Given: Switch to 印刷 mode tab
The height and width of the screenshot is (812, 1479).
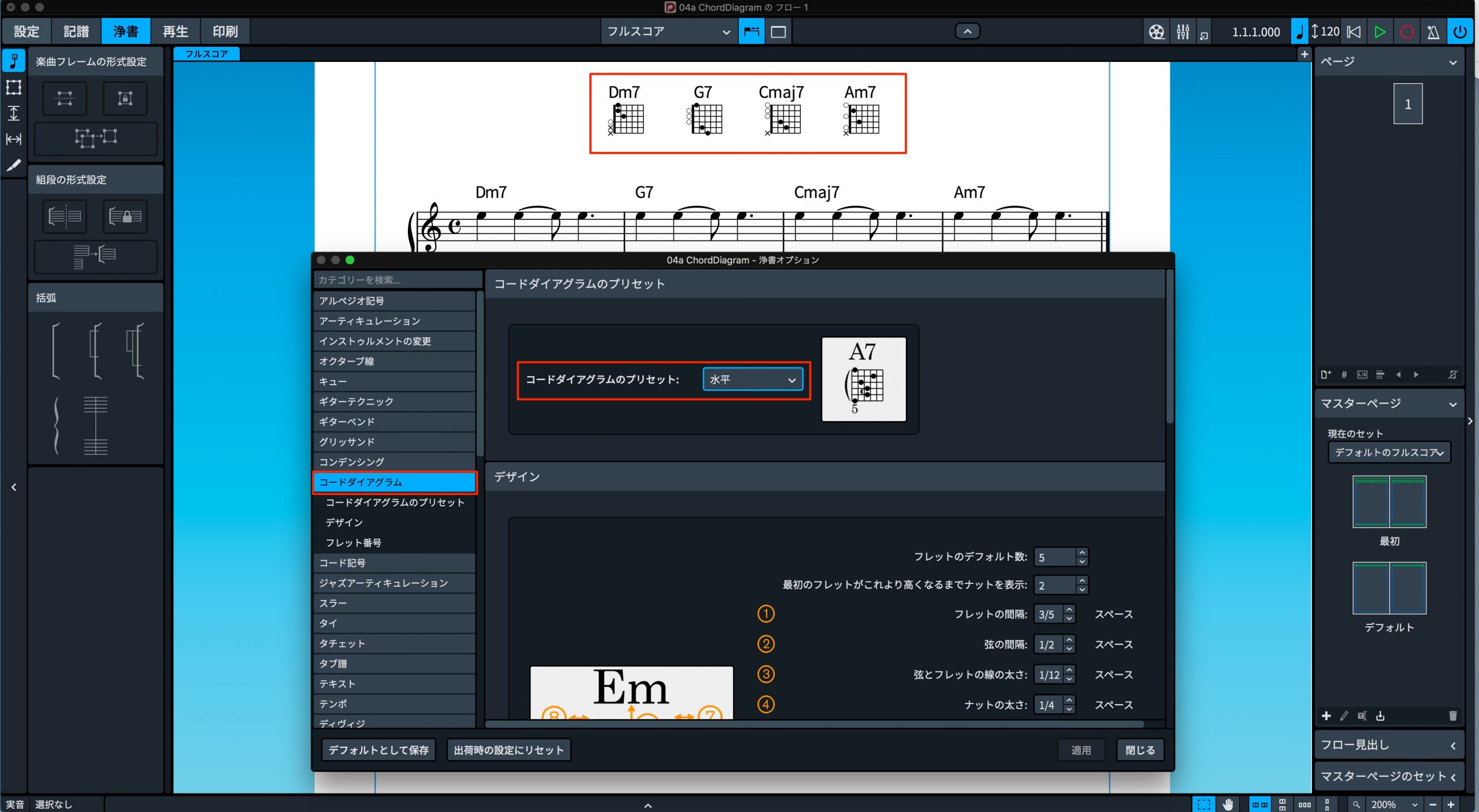Looking at the screenshot, I should (x=225, y=31).
